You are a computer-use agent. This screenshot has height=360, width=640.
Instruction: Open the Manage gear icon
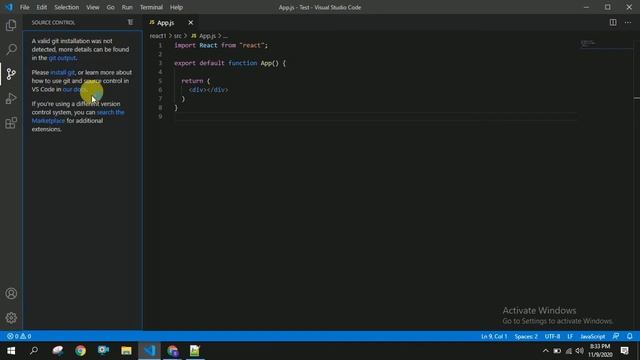[x=11, y=318]
